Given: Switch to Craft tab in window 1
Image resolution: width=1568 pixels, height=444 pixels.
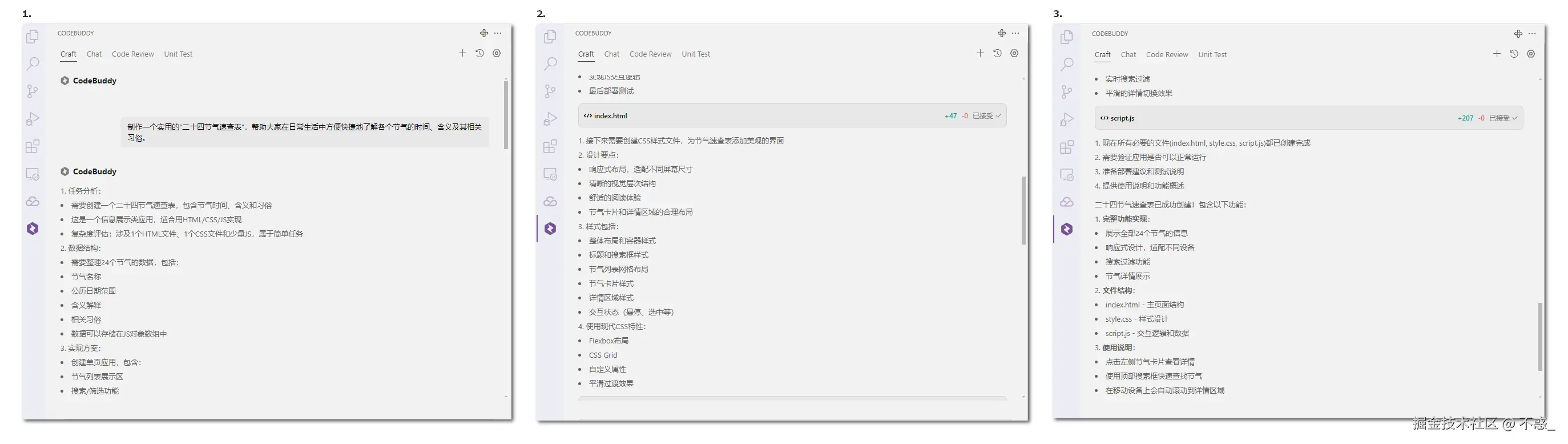Looking at the screenshot, I should coord(68,54).
